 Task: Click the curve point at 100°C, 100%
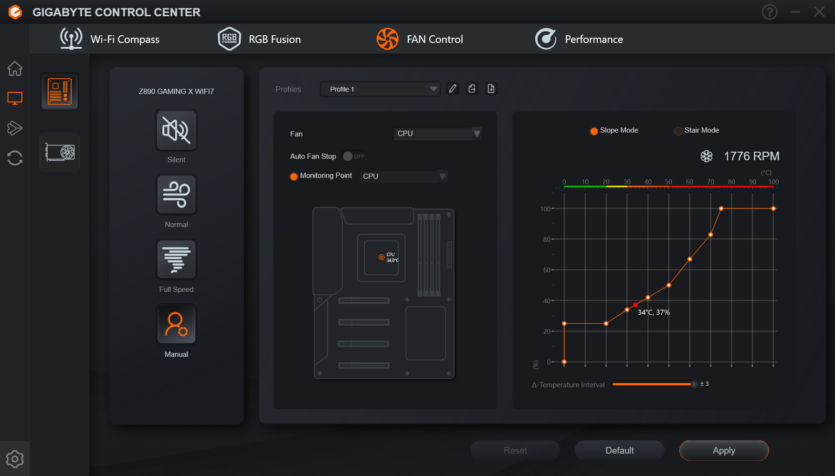tap(773, 209)
